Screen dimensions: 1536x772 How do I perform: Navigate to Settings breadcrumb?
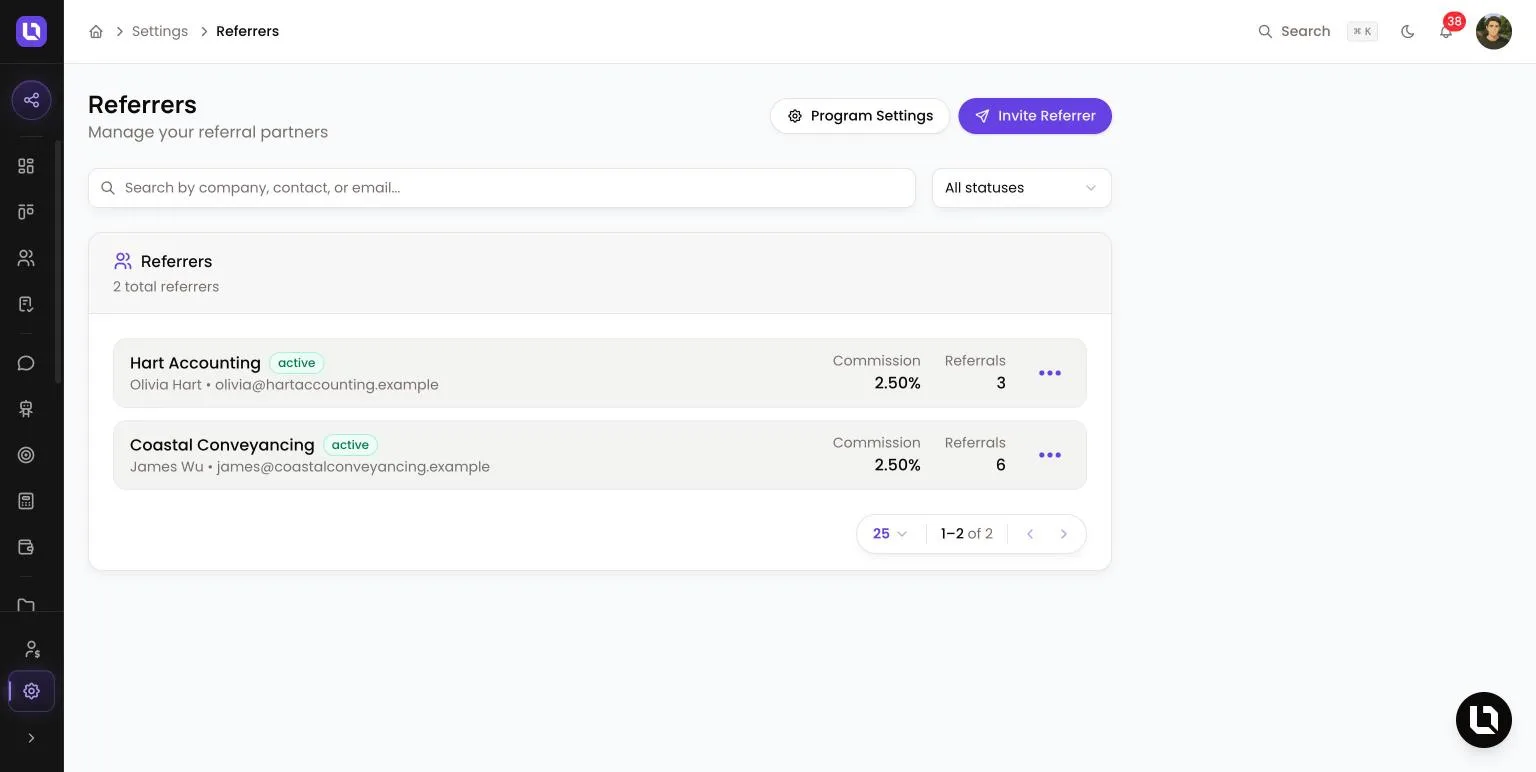coord(160,31)
